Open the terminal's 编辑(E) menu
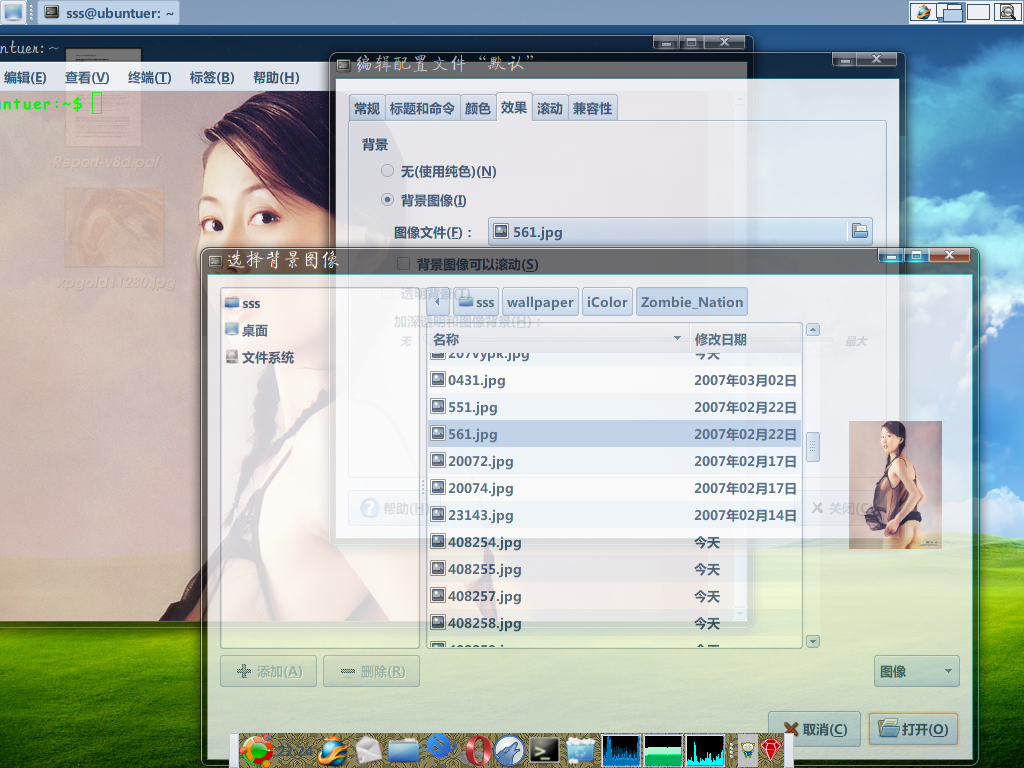 [x=25, y=78]
